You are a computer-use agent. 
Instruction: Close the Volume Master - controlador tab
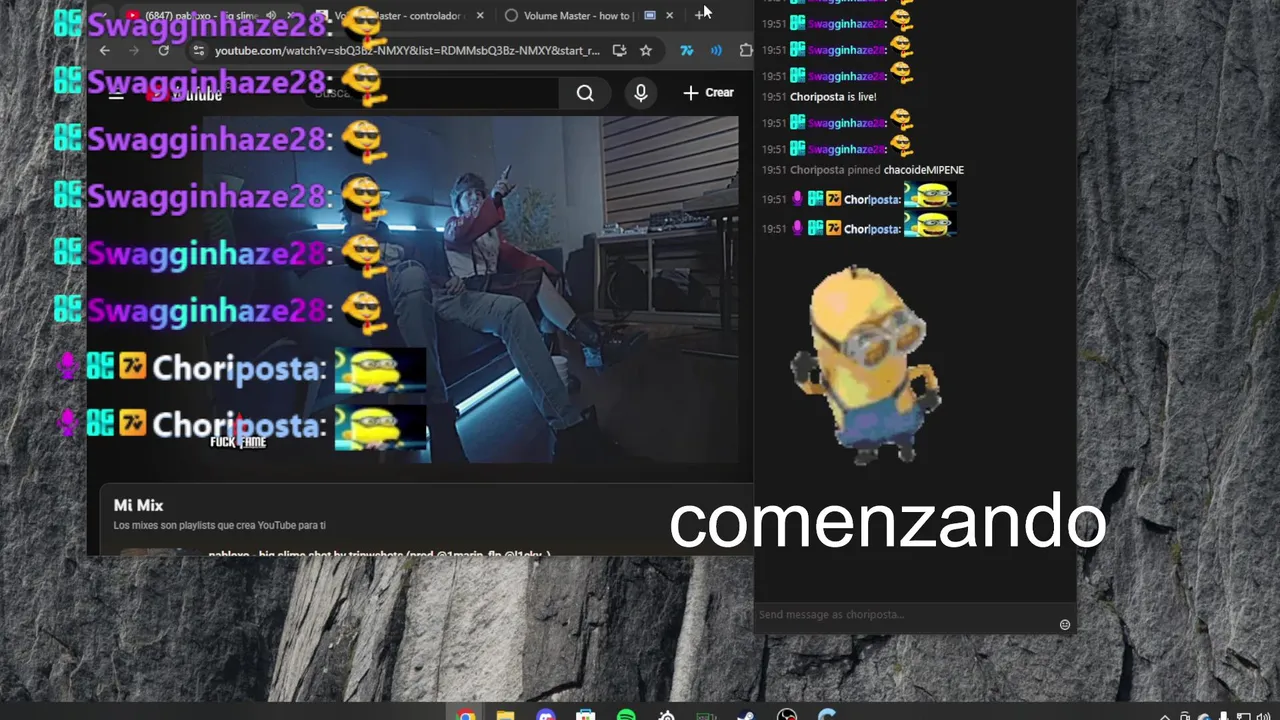(x=480, y=15)
